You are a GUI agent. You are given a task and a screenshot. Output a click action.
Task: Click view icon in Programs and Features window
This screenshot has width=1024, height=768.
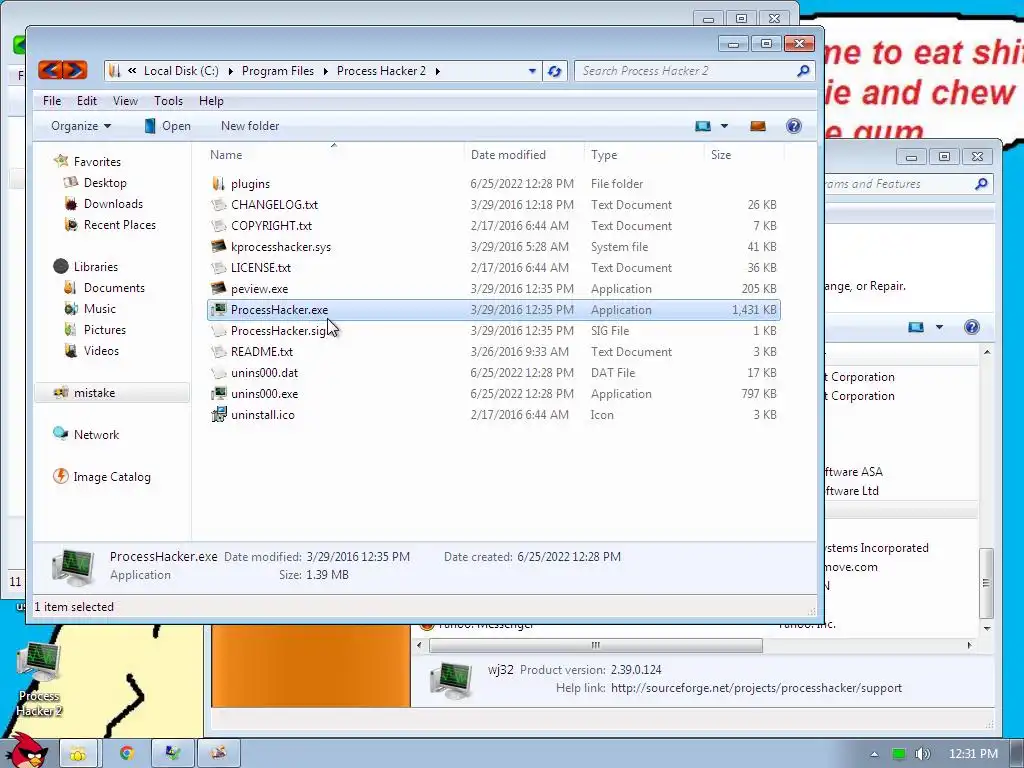[x=916, y=327]
